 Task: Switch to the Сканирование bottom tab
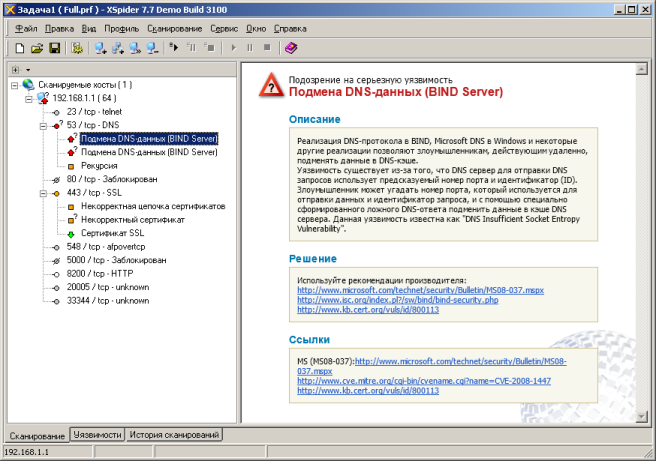point(37,435)
